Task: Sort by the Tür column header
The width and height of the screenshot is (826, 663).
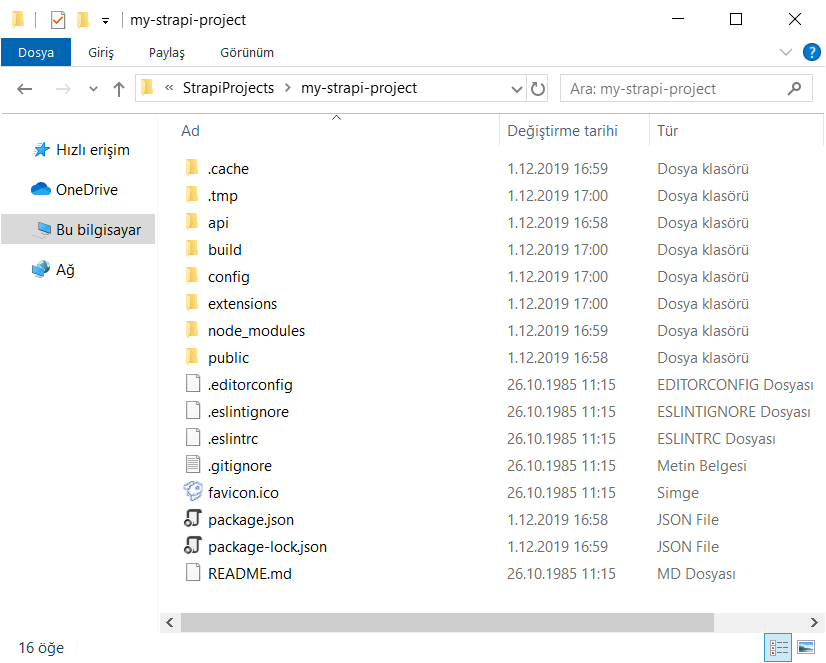Action: (667, 131)
